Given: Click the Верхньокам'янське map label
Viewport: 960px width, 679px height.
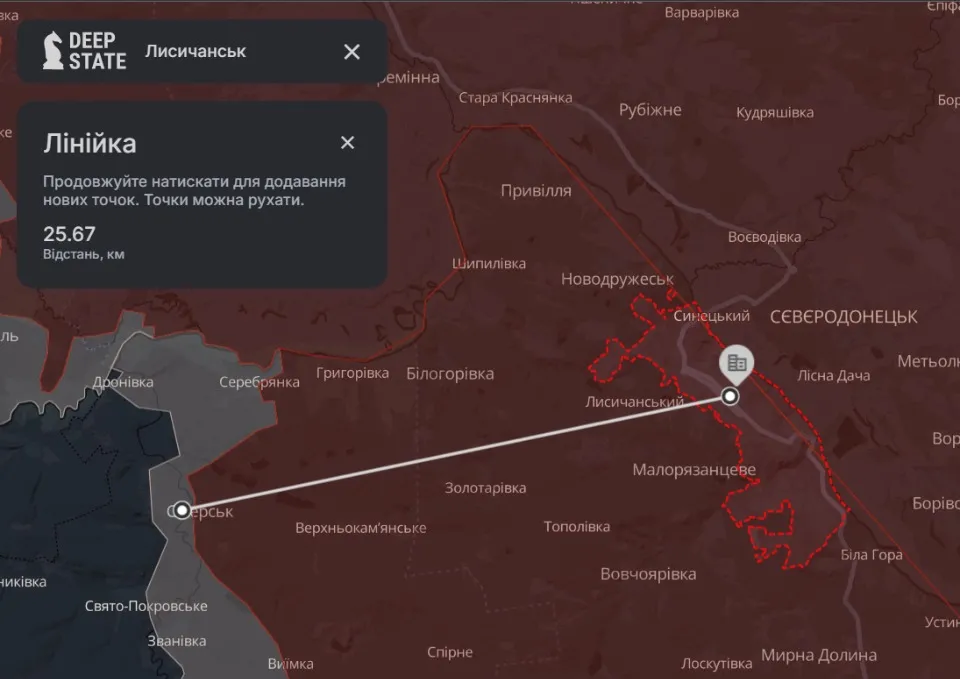Looking at the screenshot, I should click(x=361, y=528).
